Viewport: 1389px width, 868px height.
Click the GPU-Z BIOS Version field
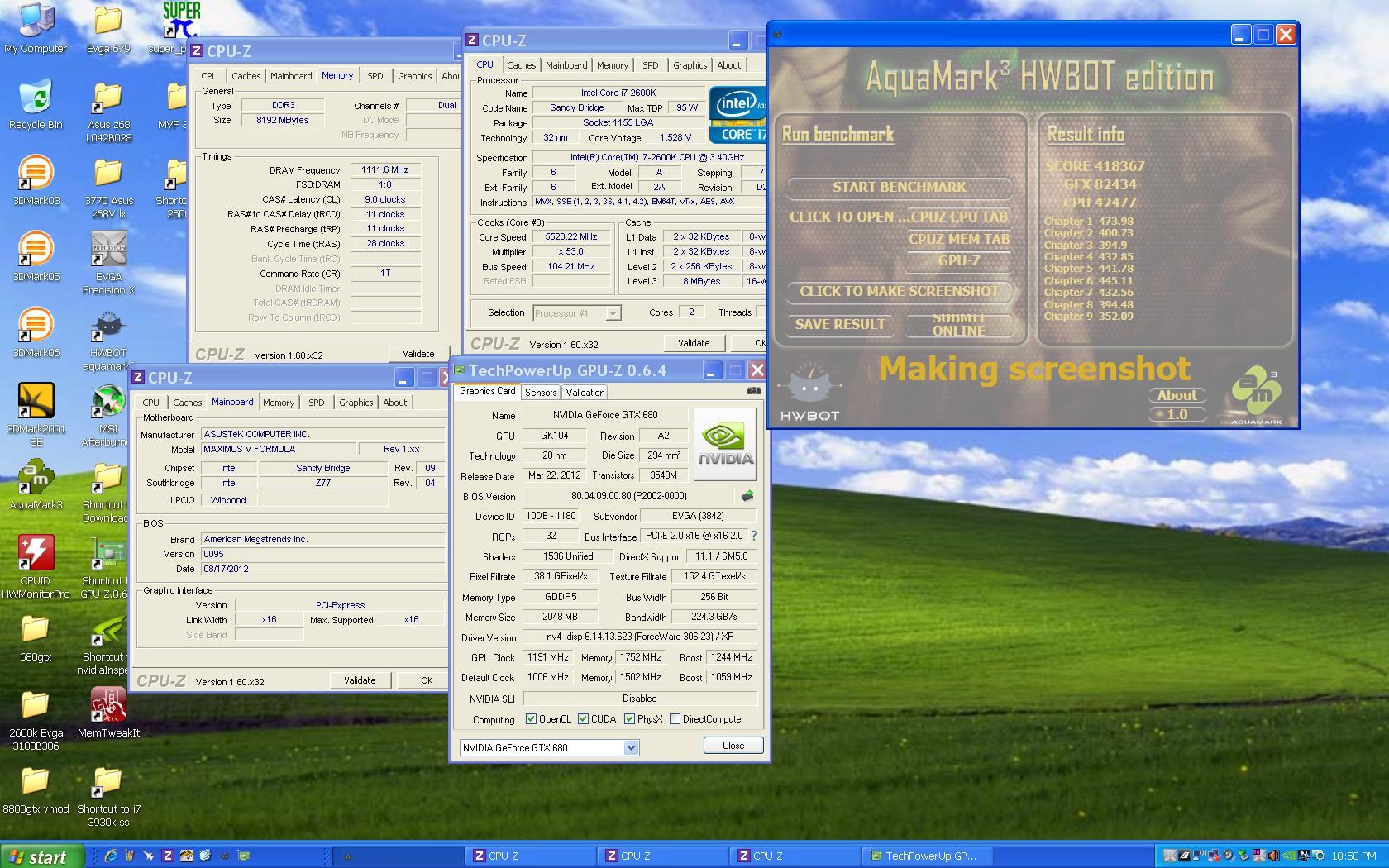pos(628,496)
